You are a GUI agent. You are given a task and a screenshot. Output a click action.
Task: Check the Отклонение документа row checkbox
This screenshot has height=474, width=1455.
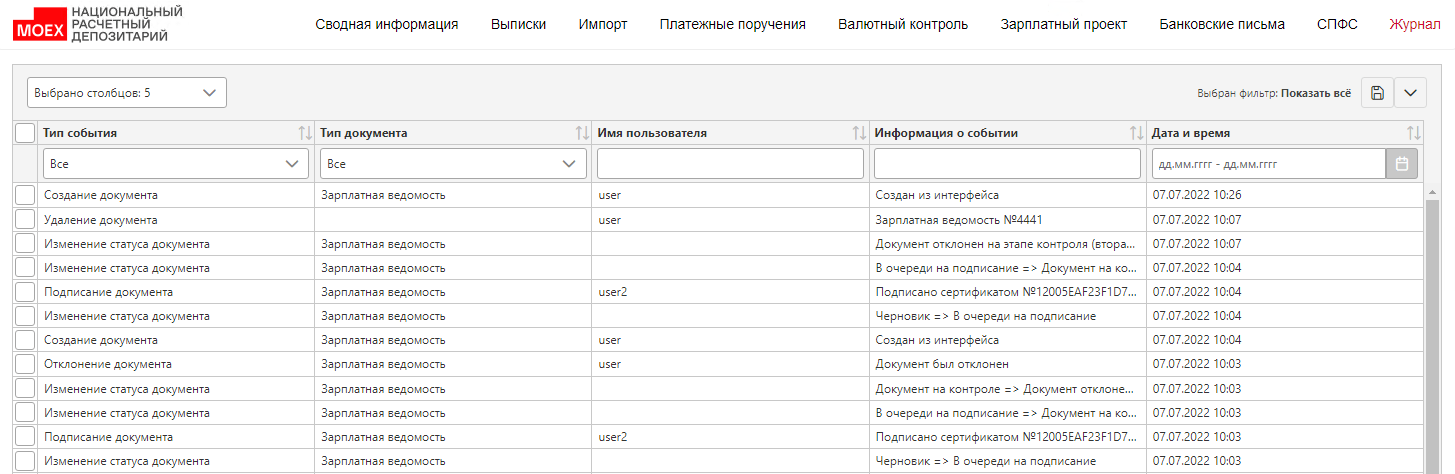25,364
